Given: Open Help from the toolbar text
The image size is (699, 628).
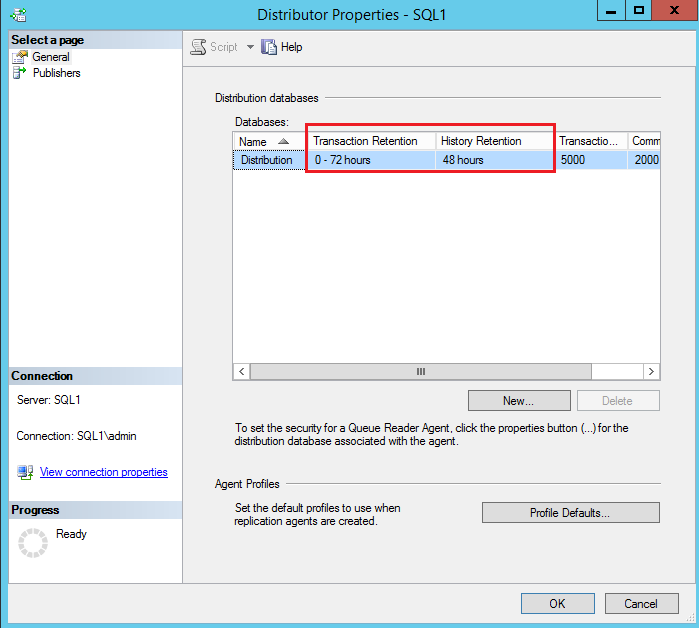Looking at the screenshot, I should (x=292, y=47).
